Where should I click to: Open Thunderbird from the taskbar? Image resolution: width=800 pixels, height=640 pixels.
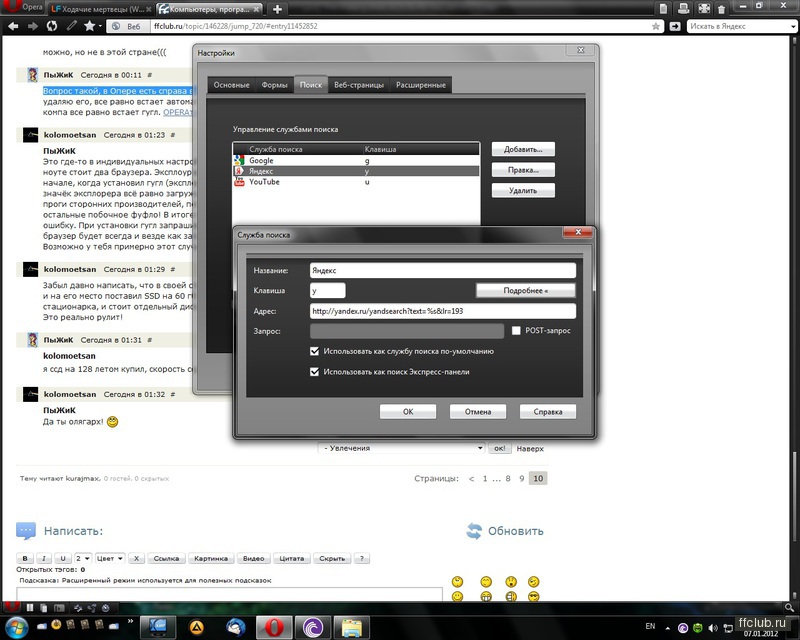click(x=236, y=627)
